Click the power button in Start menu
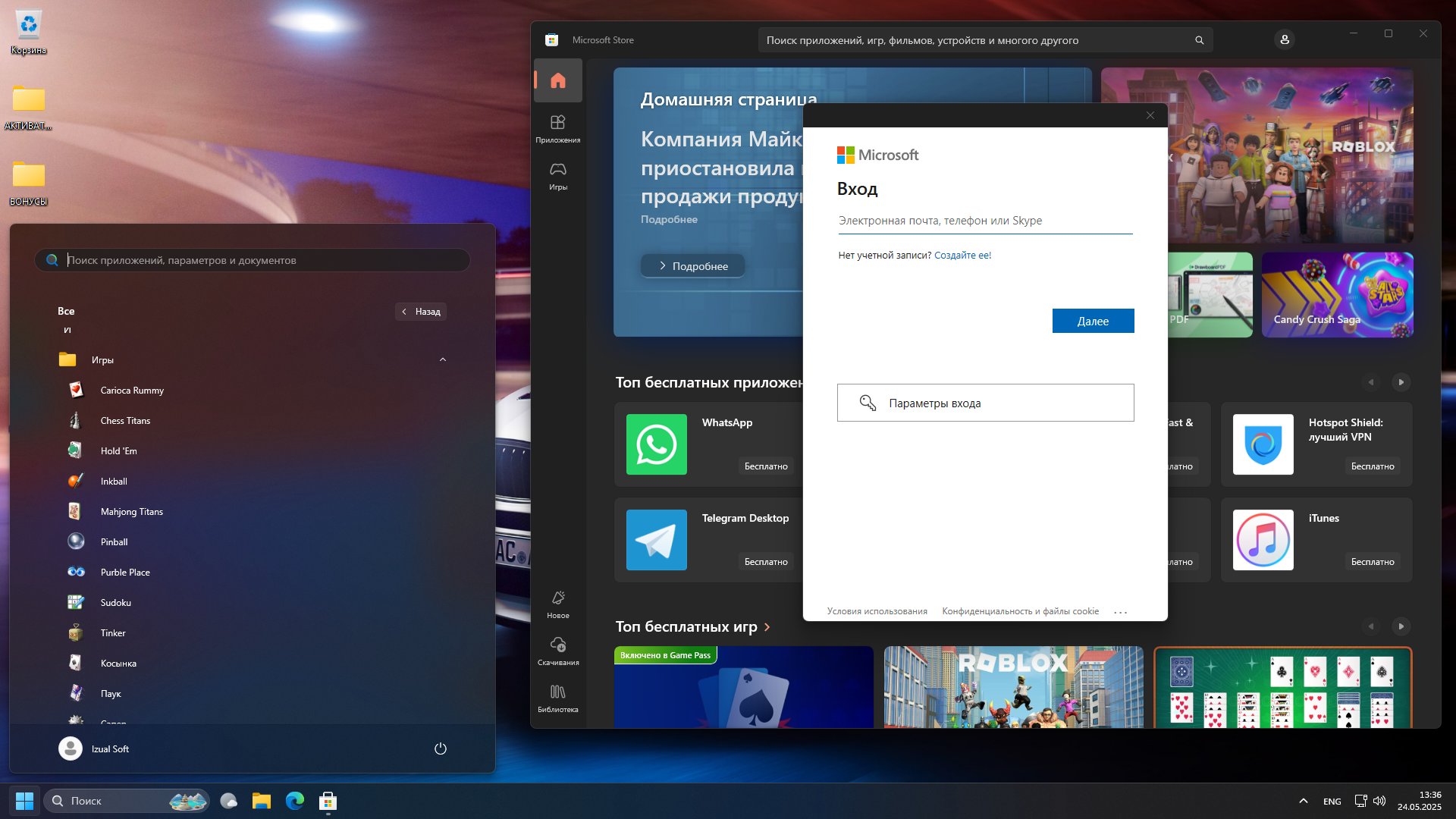This screenshot has width=1456, height=819. [441, 748]
